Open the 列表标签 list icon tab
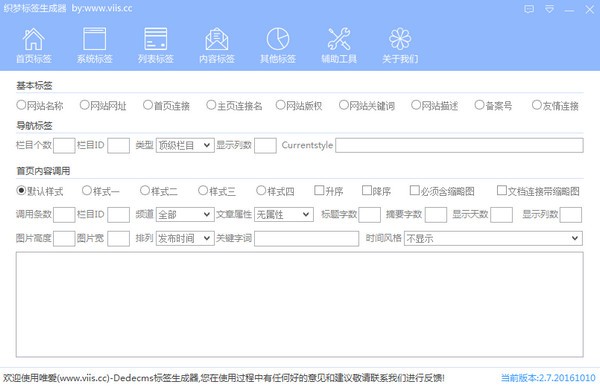600x388 pixels. 156,45
